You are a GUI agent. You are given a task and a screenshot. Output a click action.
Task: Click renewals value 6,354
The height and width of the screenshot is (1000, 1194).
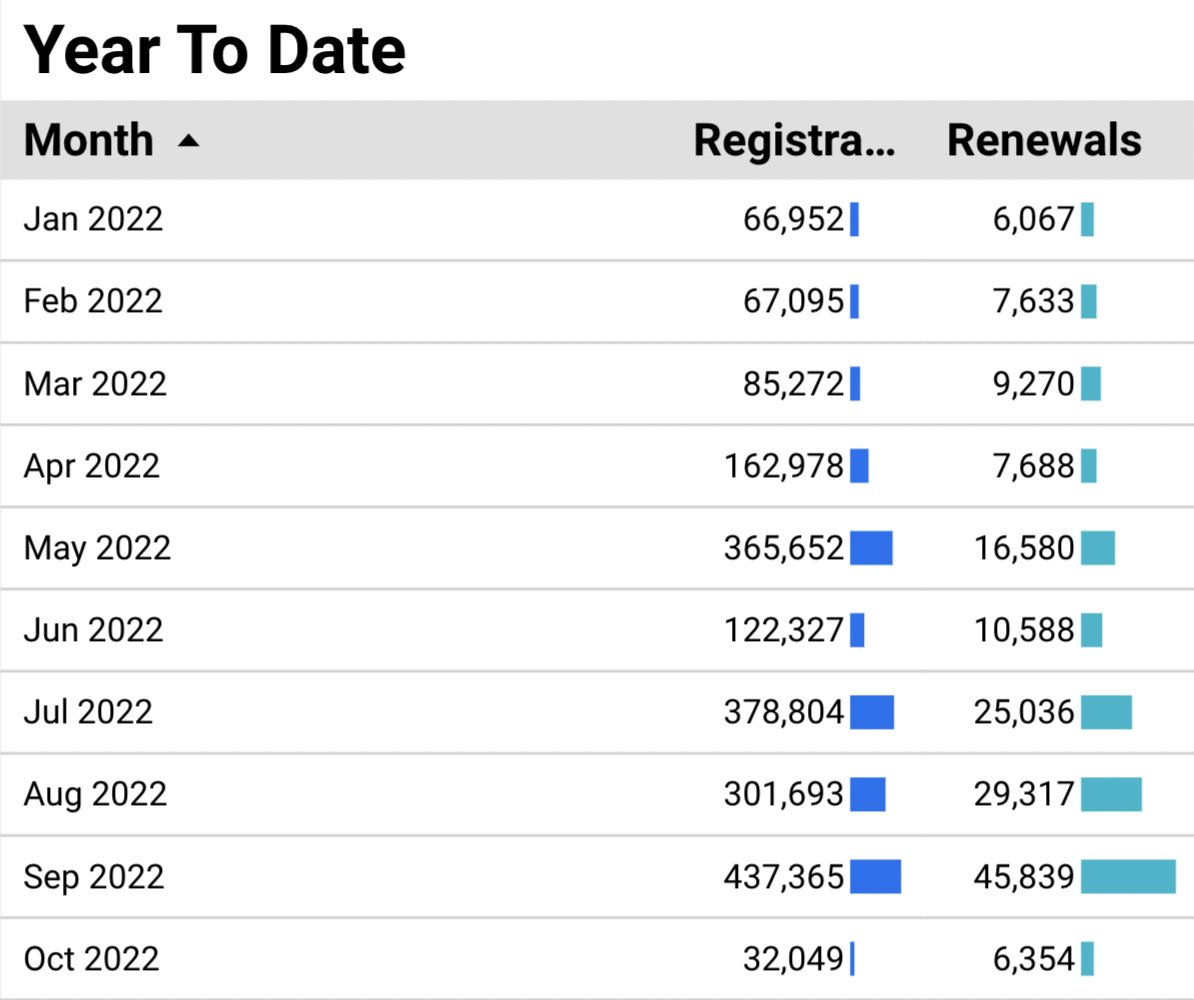pos(1033,960)
